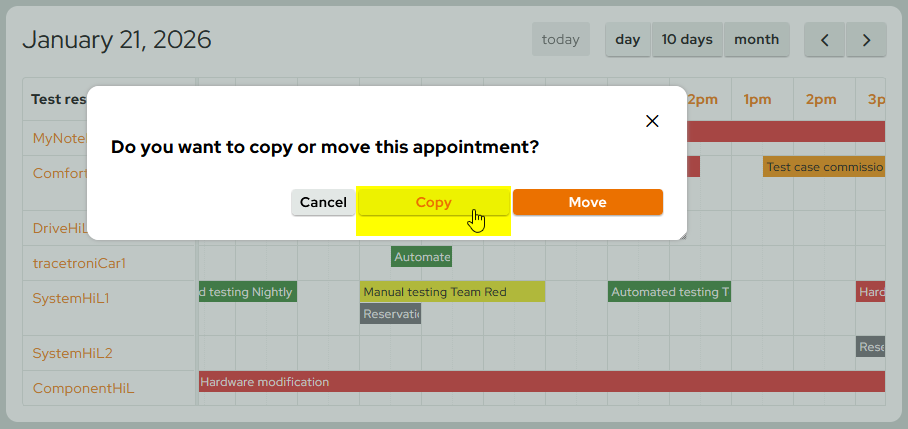This screenshot has height=429, width=908.
Task: Choose Move for this appointment
Action: [587, 202]
